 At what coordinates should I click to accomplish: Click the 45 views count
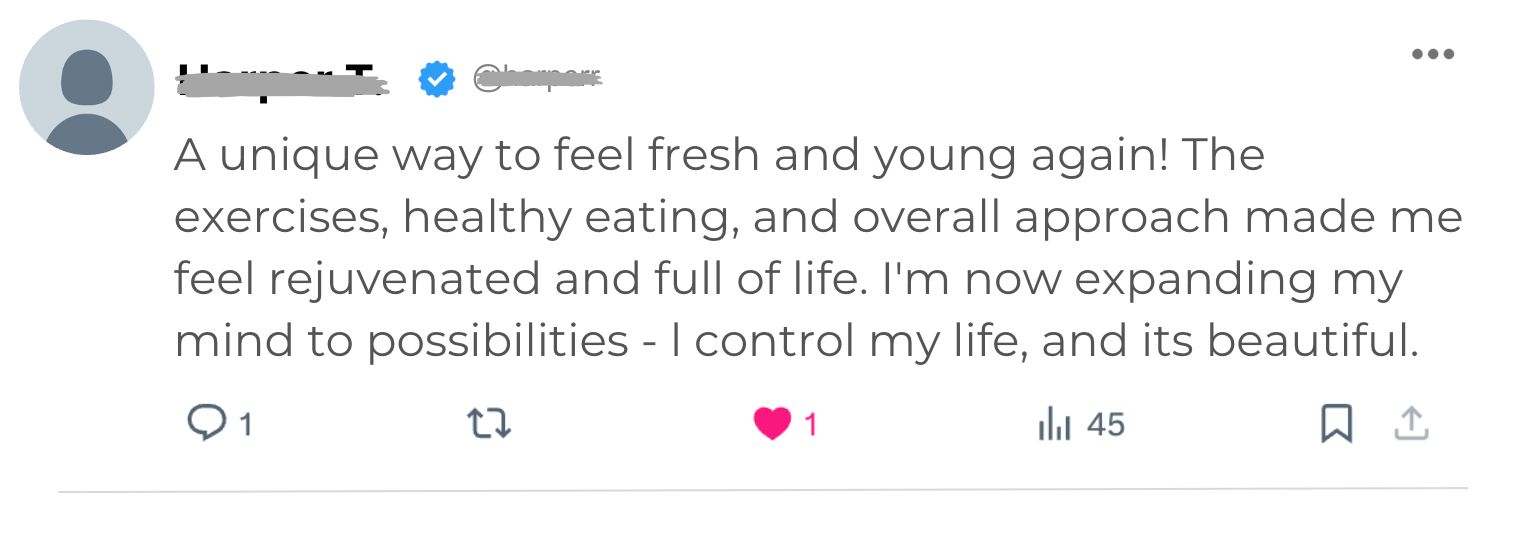(1106, 425)
